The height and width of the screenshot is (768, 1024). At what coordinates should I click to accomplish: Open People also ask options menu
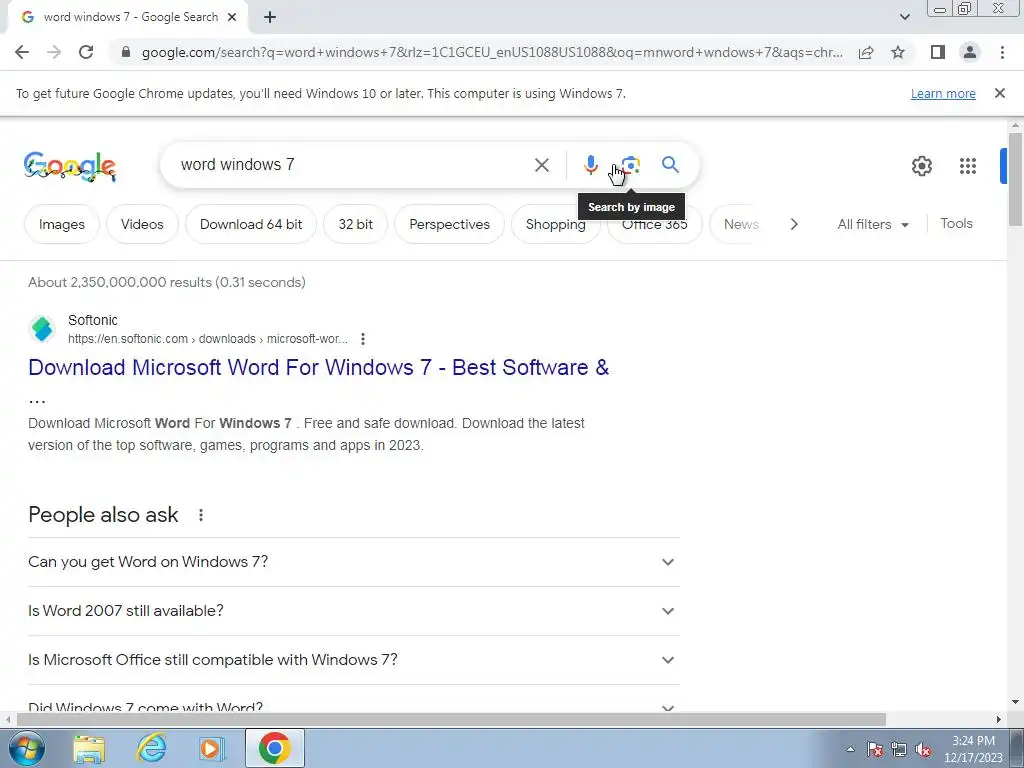pyautogui.click(x=200, y=515)
